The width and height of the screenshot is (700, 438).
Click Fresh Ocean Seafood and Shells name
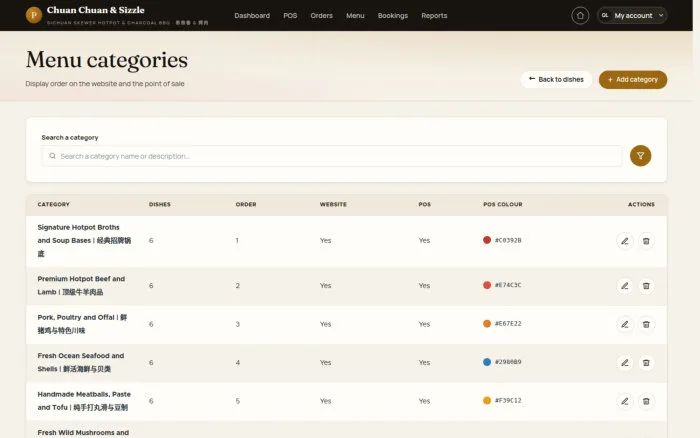pos(81,362)
